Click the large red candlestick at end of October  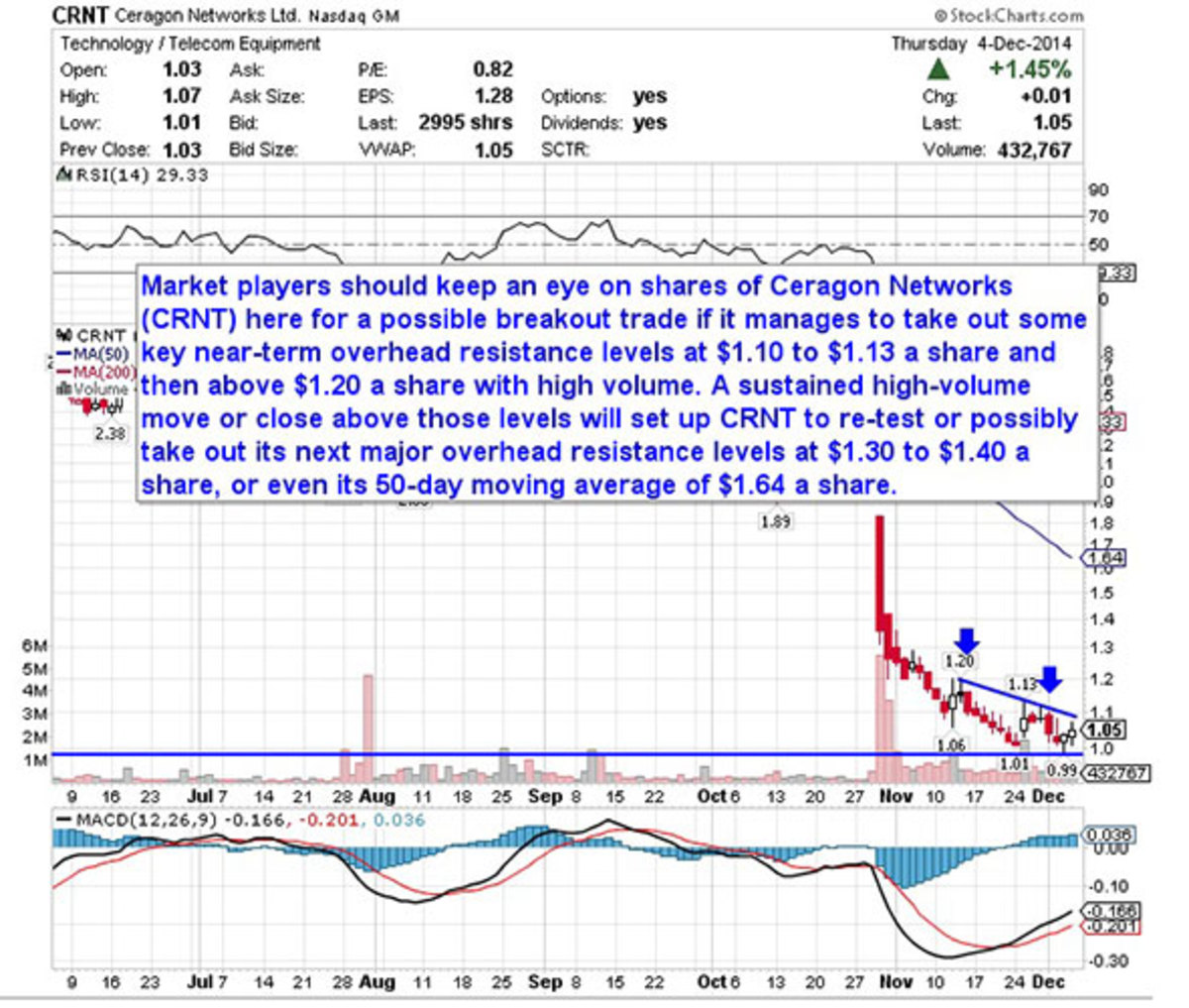pos(878,573)
